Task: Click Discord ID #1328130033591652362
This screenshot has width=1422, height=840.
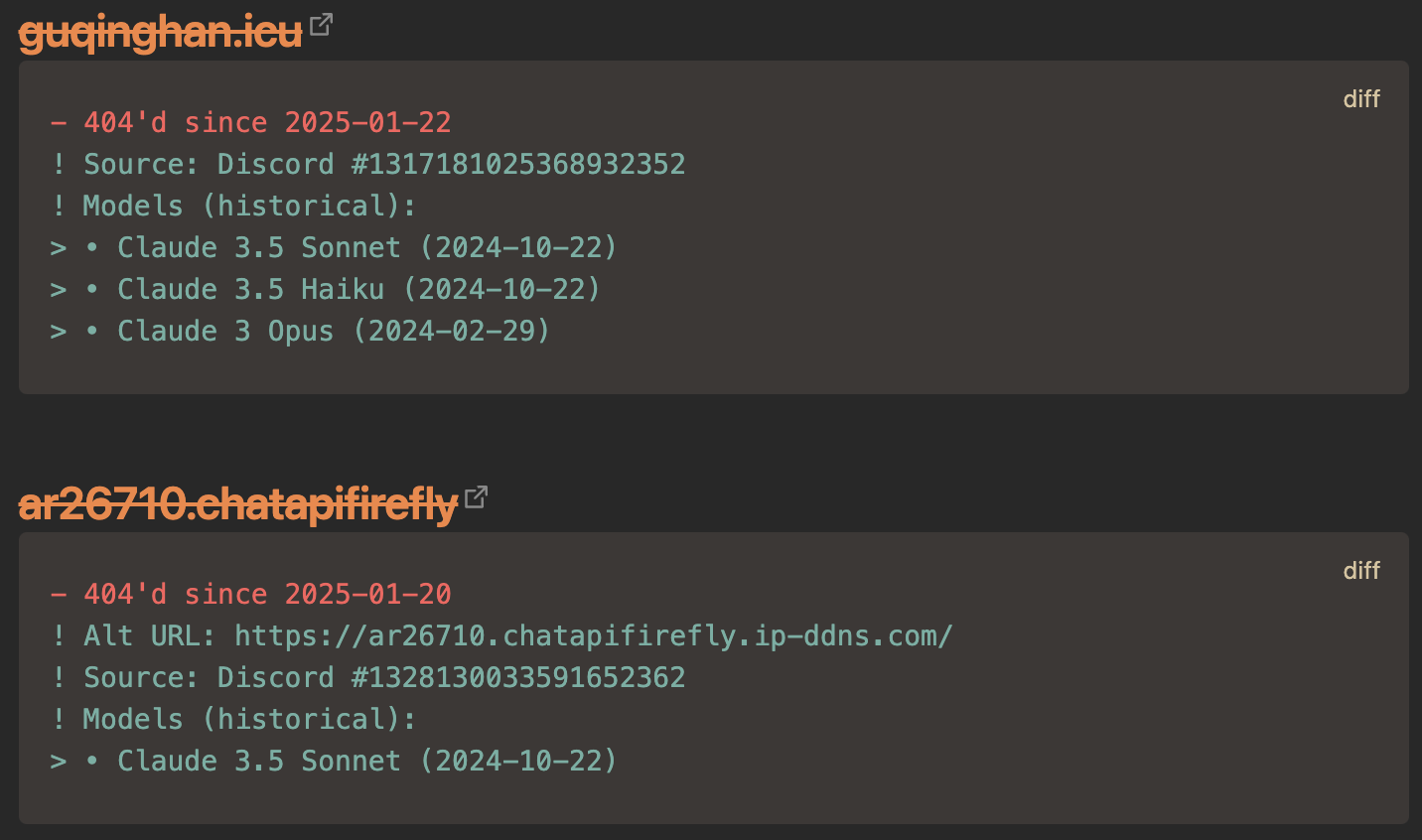Action: pyautogui.click(x=518, y=677)
